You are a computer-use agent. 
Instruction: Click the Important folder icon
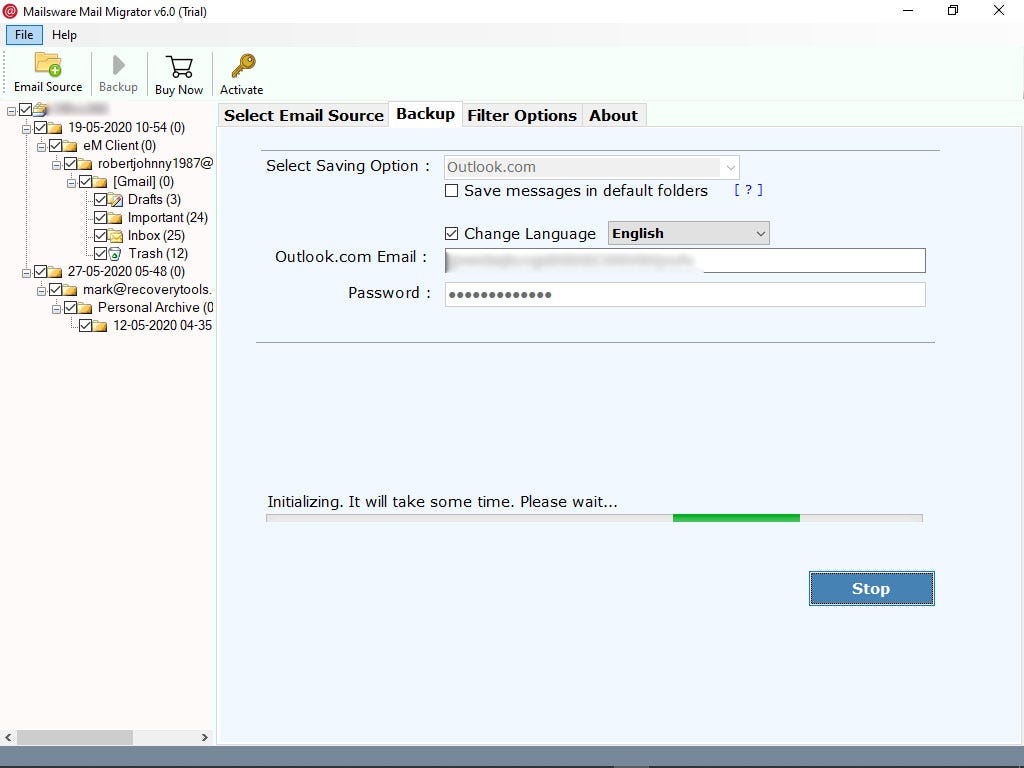click(115, 217)
